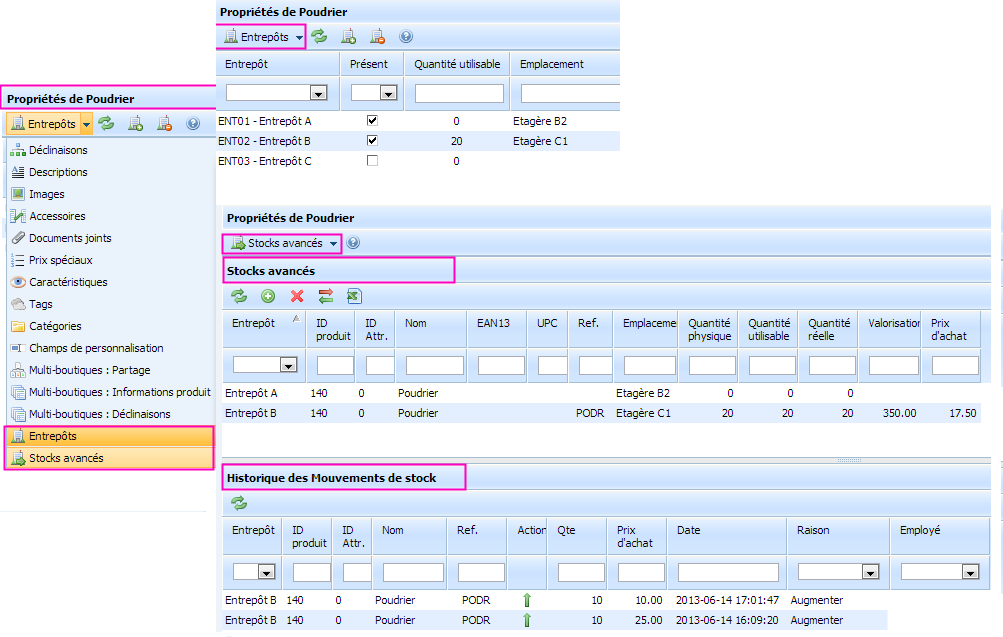Click red X delete stock icon
Viewport: 1003px width, 637px height.
297,296
